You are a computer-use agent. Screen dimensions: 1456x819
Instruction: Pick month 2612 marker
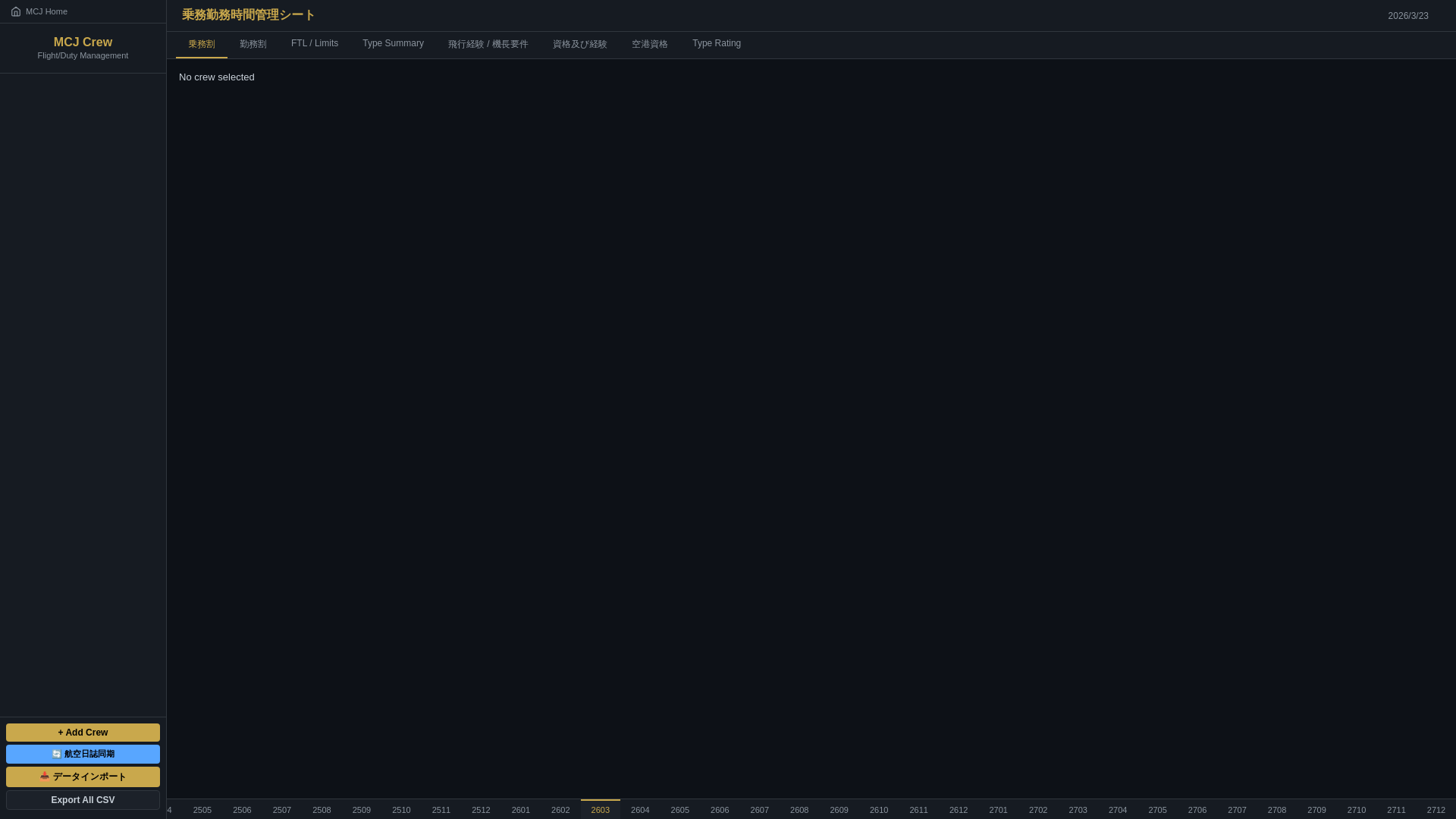[x=959, y=810]
